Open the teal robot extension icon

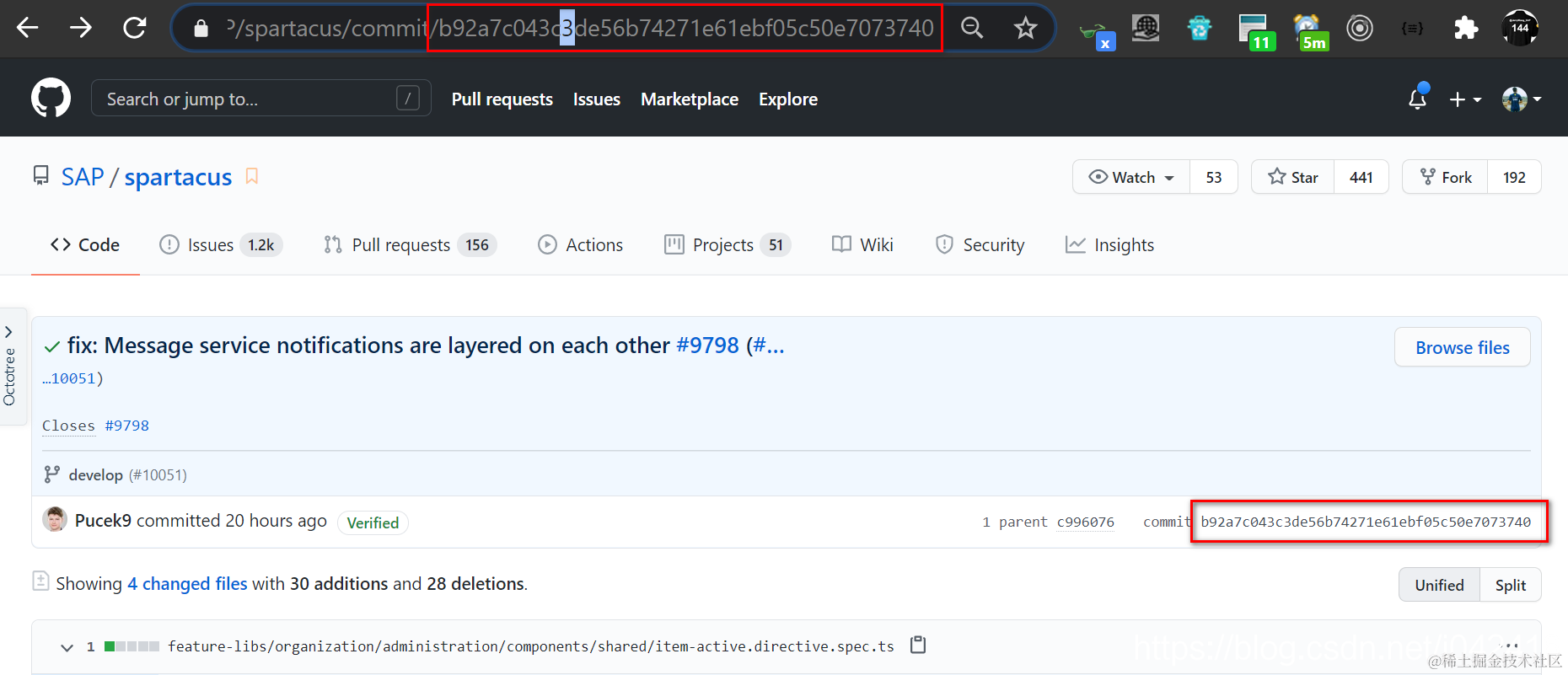click(x=1199, y=28)
